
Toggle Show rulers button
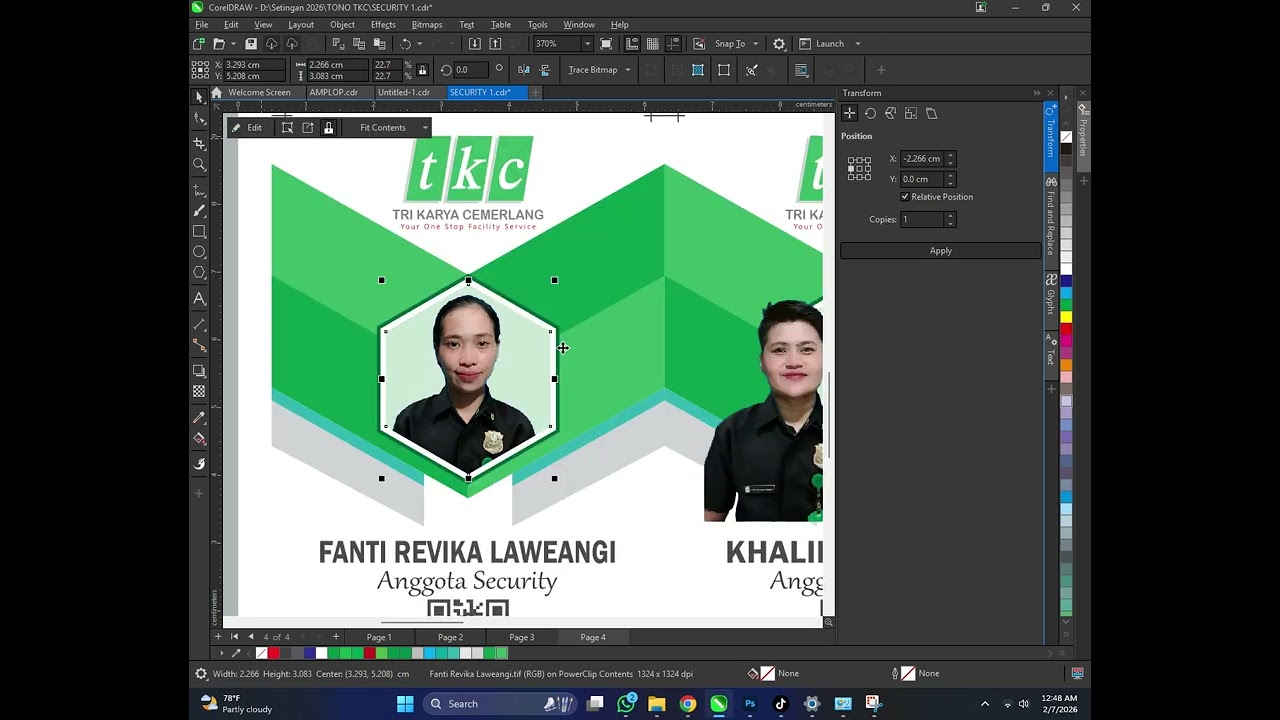pyautogui.click(x=632, y=44)
